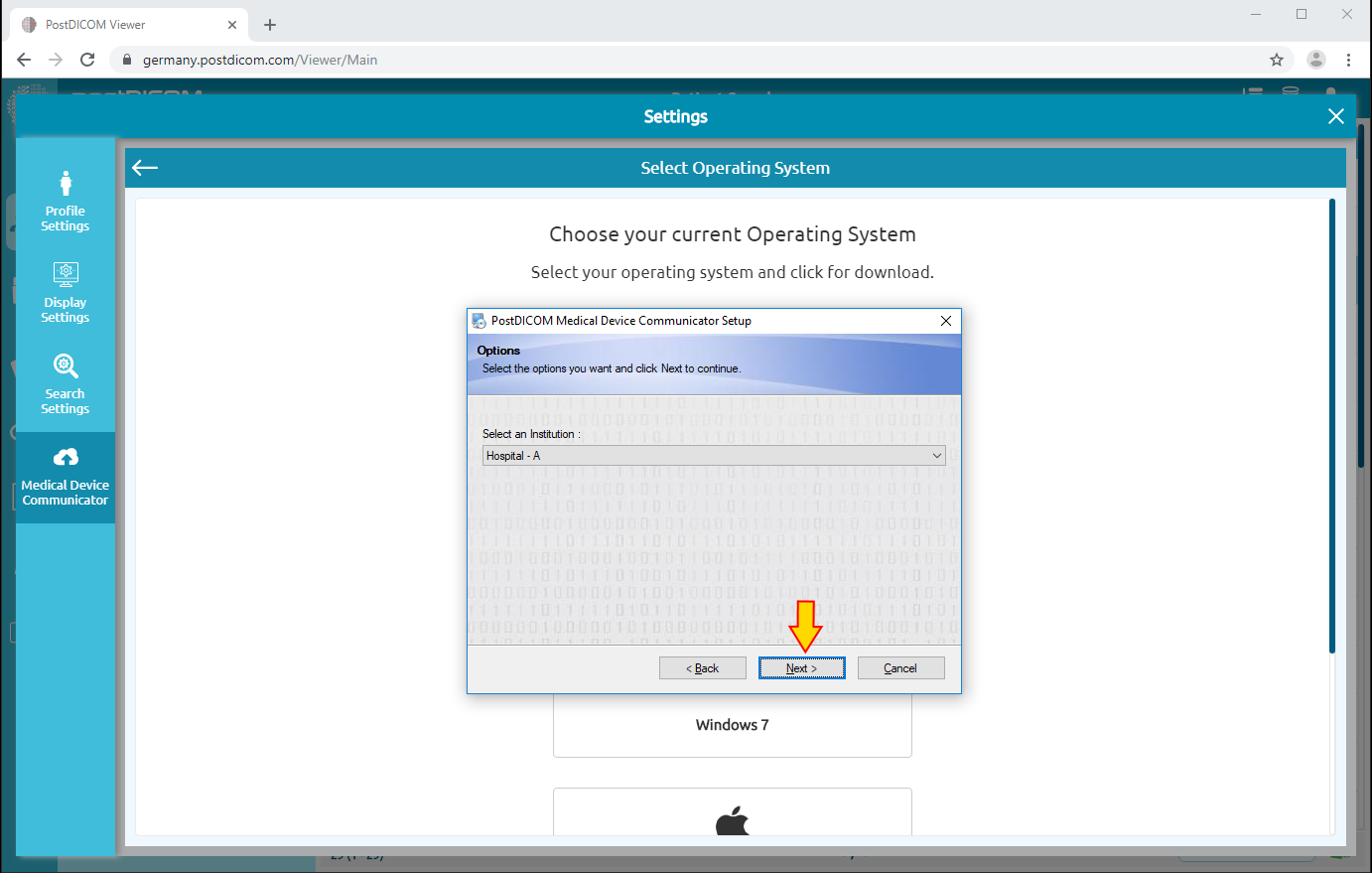Choose the Windows 7 download card
This screenshot has width=1372, height=873.
[733, 725]
